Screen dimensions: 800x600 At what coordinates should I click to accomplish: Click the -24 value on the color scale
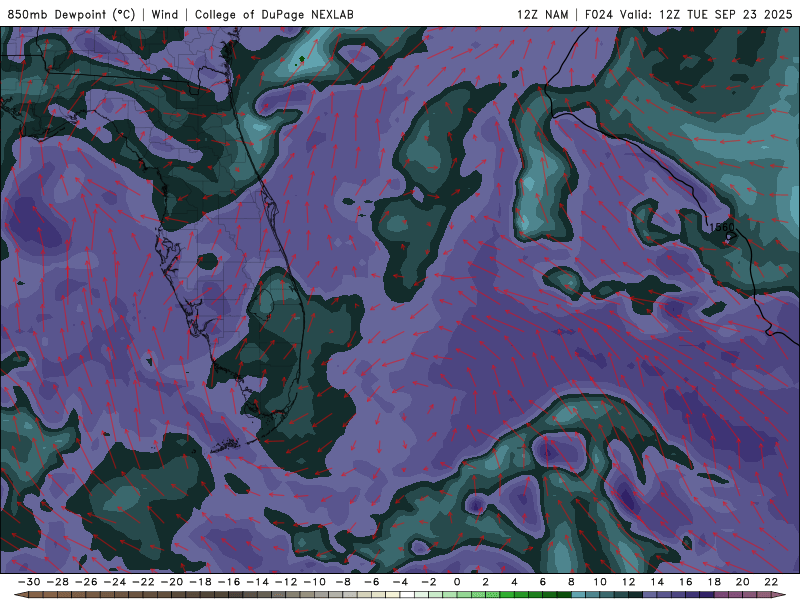coord(115,582)
